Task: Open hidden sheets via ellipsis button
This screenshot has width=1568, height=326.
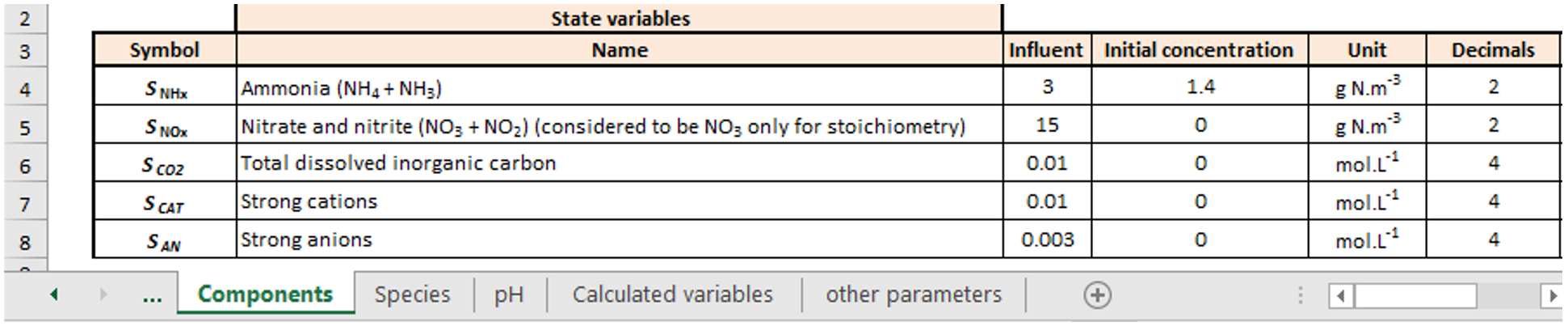Action: (x=151, y=295)
